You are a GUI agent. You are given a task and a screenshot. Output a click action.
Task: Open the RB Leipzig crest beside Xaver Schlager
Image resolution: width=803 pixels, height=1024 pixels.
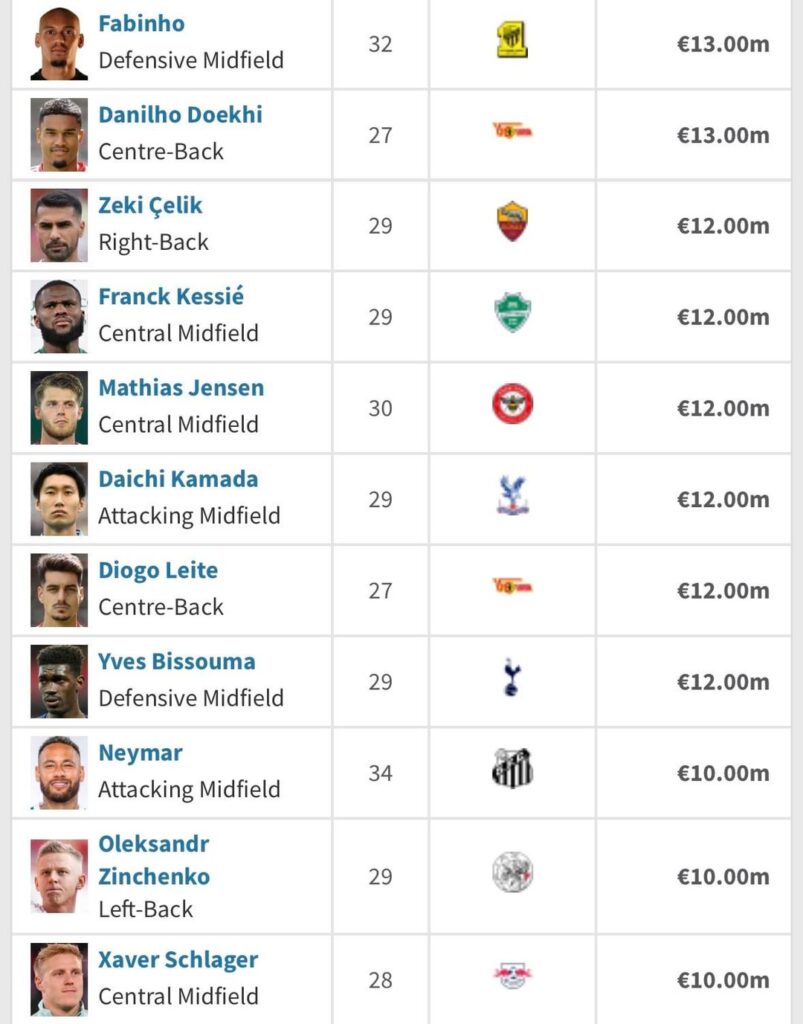click(x=511, y=967)
